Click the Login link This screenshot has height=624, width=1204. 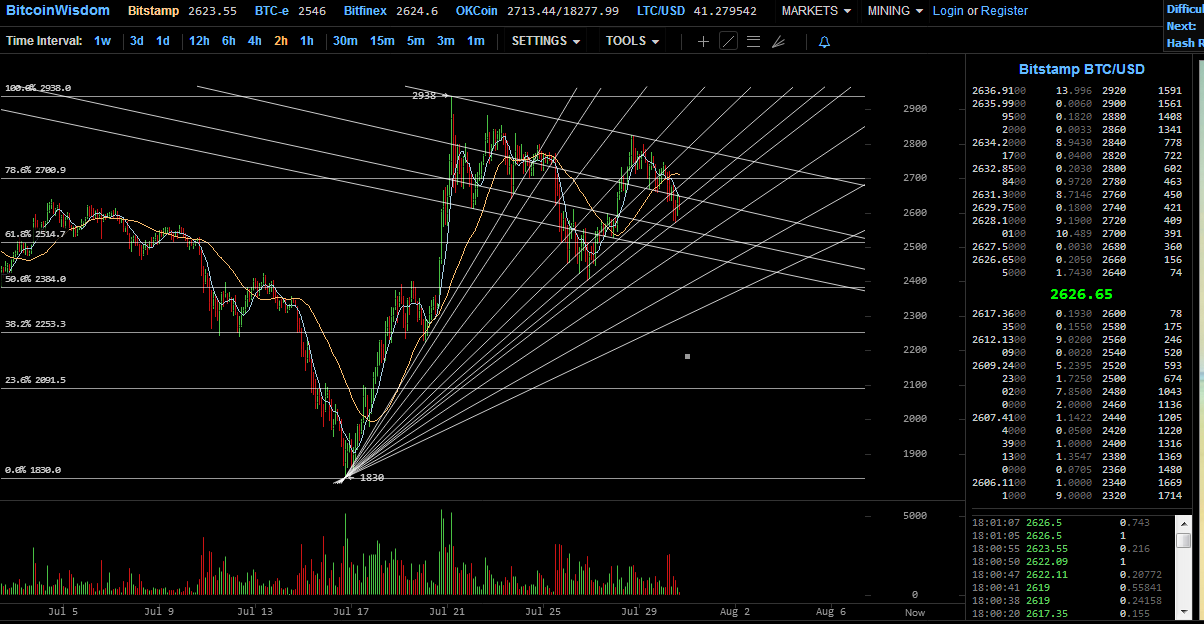pyautogui.click(x=948, y=11)
